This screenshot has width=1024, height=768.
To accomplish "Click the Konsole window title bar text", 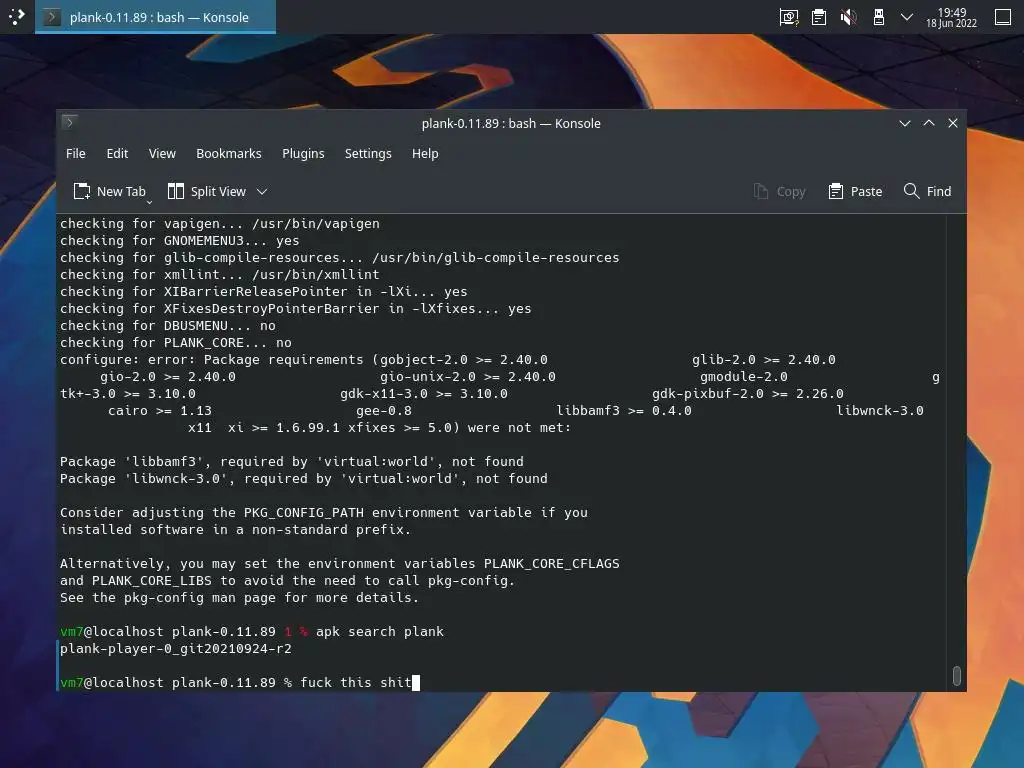I will point(511,123).
